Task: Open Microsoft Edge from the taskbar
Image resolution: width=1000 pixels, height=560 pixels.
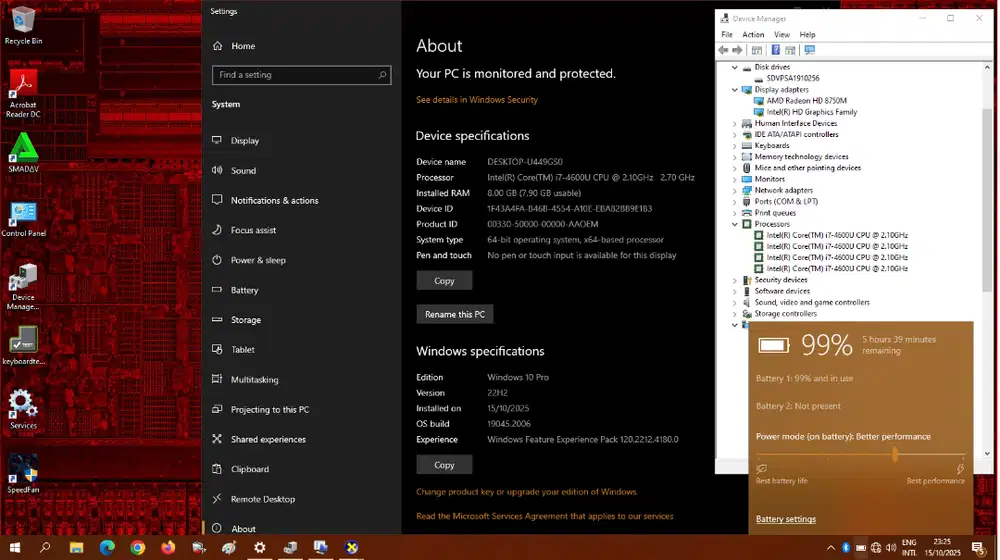Action: [x=107, y=547]
